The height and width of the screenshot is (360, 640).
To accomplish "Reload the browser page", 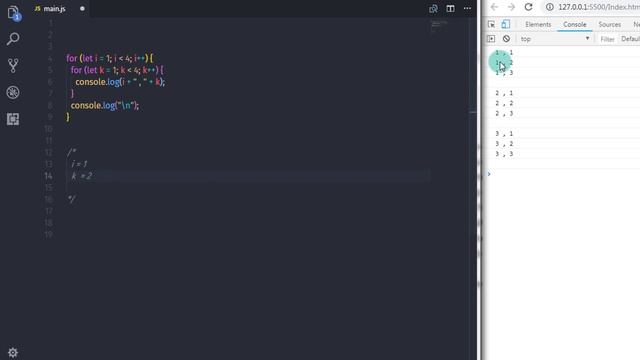I will click(529, 7).
